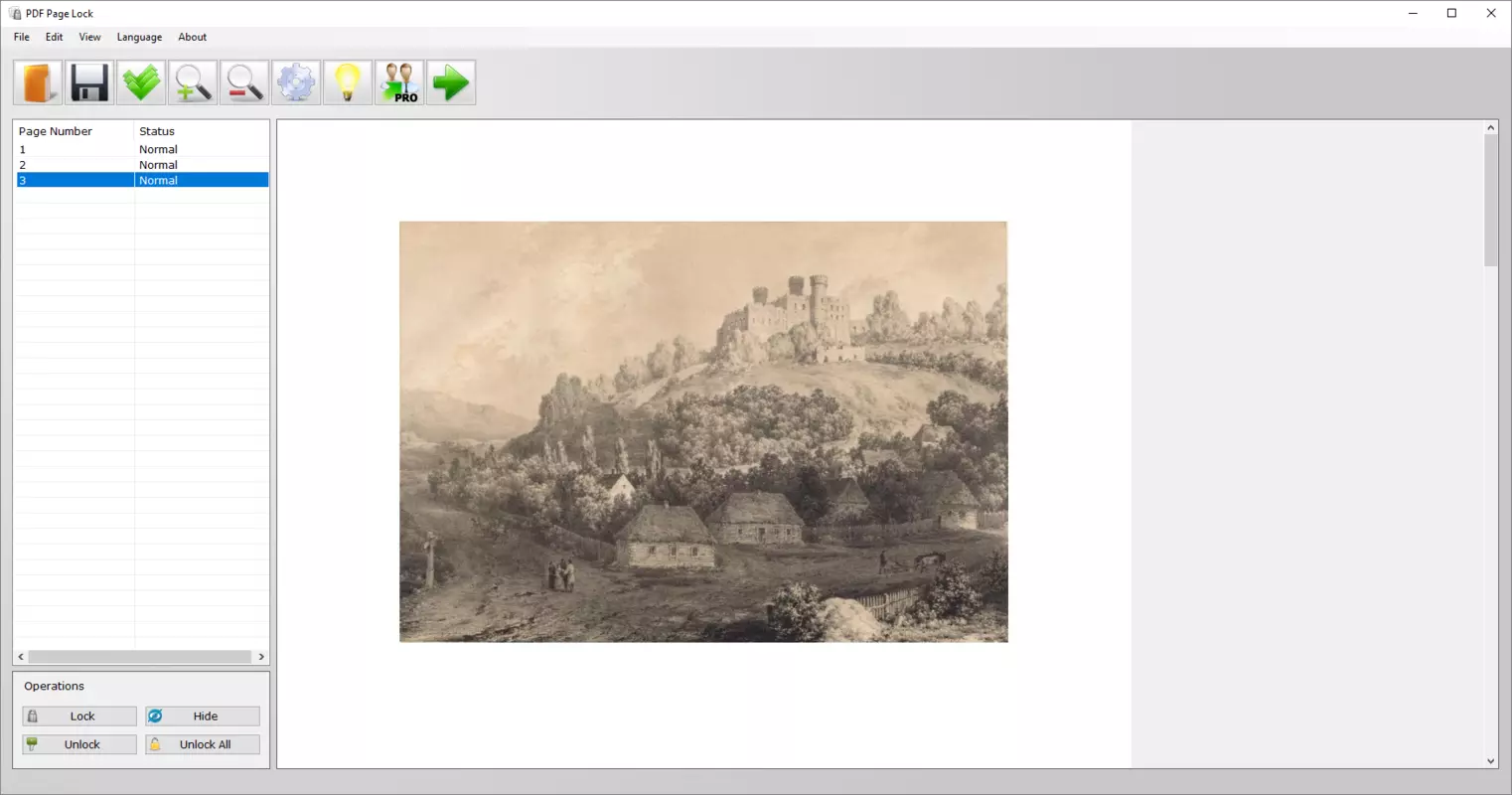
Task: Click the Normal status of page 1
Action: tap(158, 149)
